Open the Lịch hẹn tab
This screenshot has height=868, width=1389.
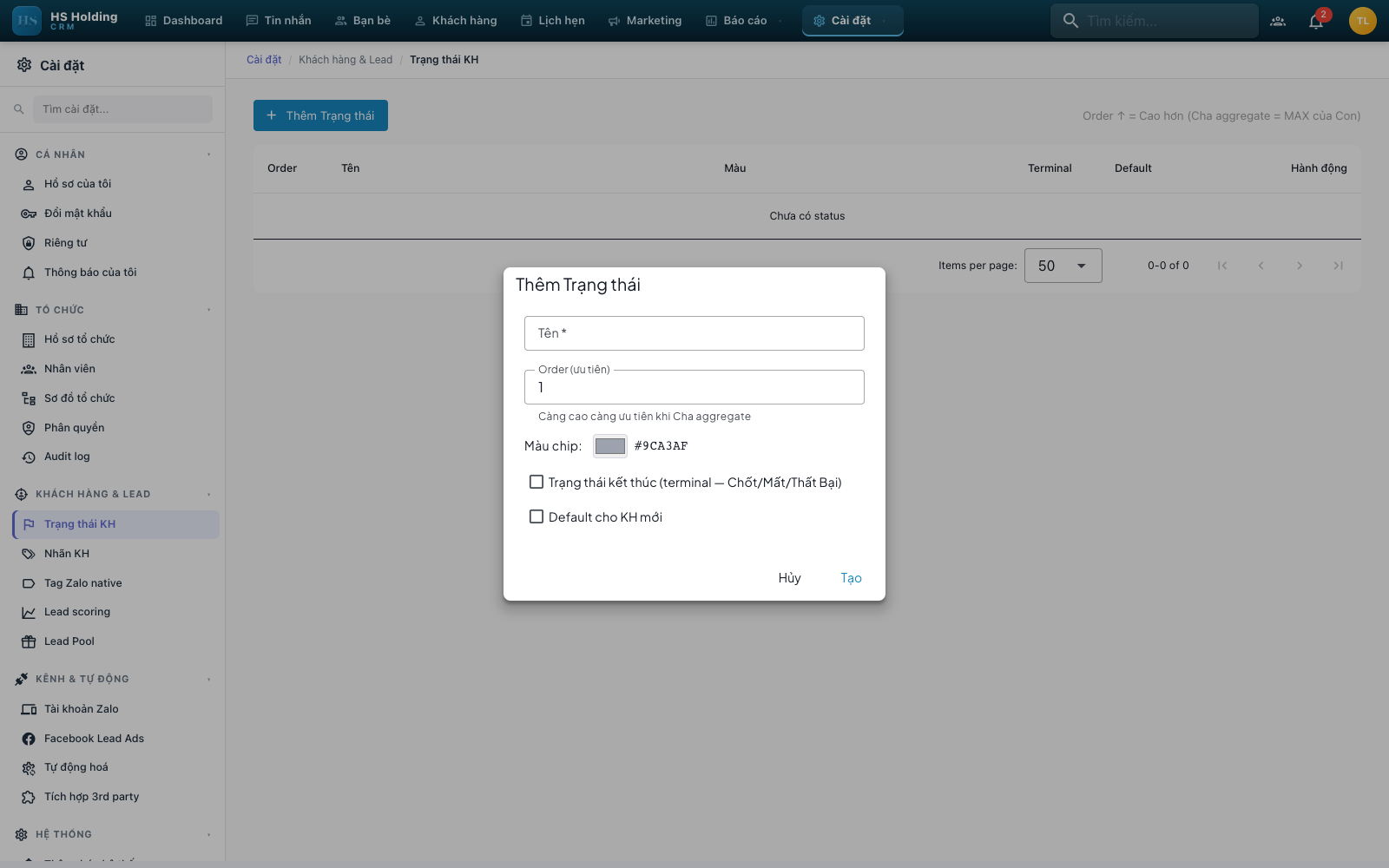[x=553, y=21]
